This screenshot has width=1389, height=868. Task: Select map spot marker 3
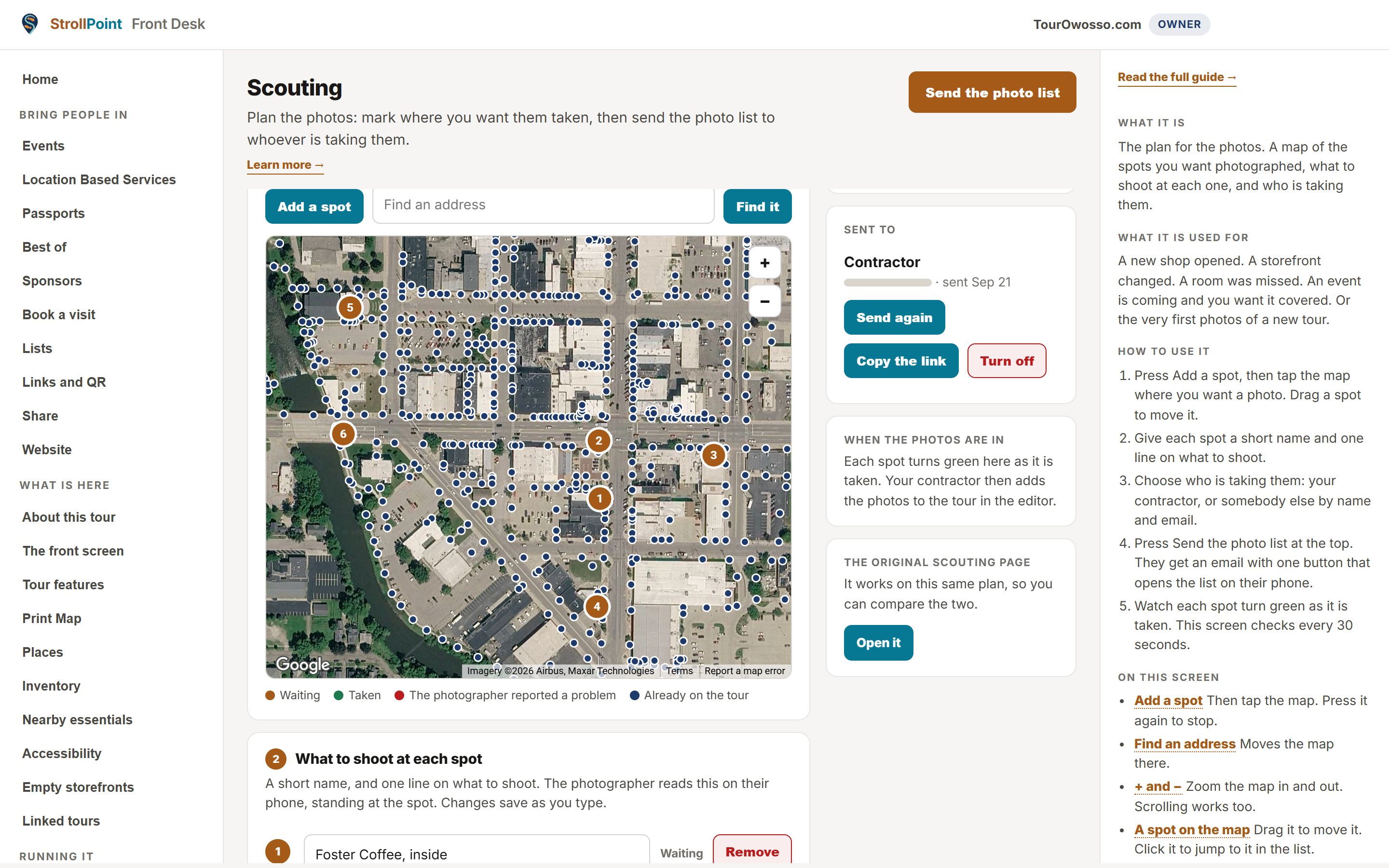point(713,455)
